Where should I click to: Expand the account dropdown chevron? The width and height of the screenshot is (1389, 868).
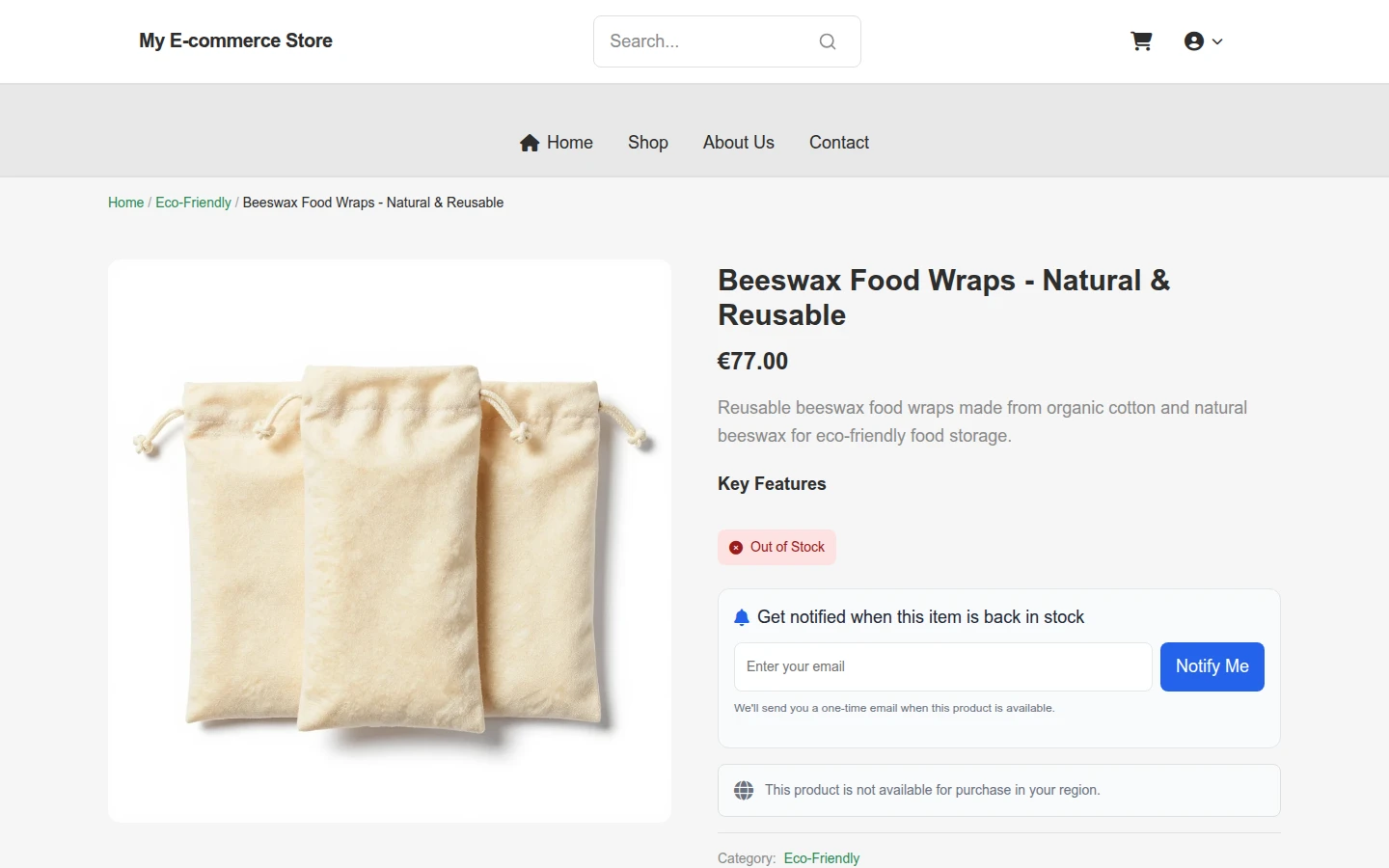pyautogui.click(x=1217, y=41)
